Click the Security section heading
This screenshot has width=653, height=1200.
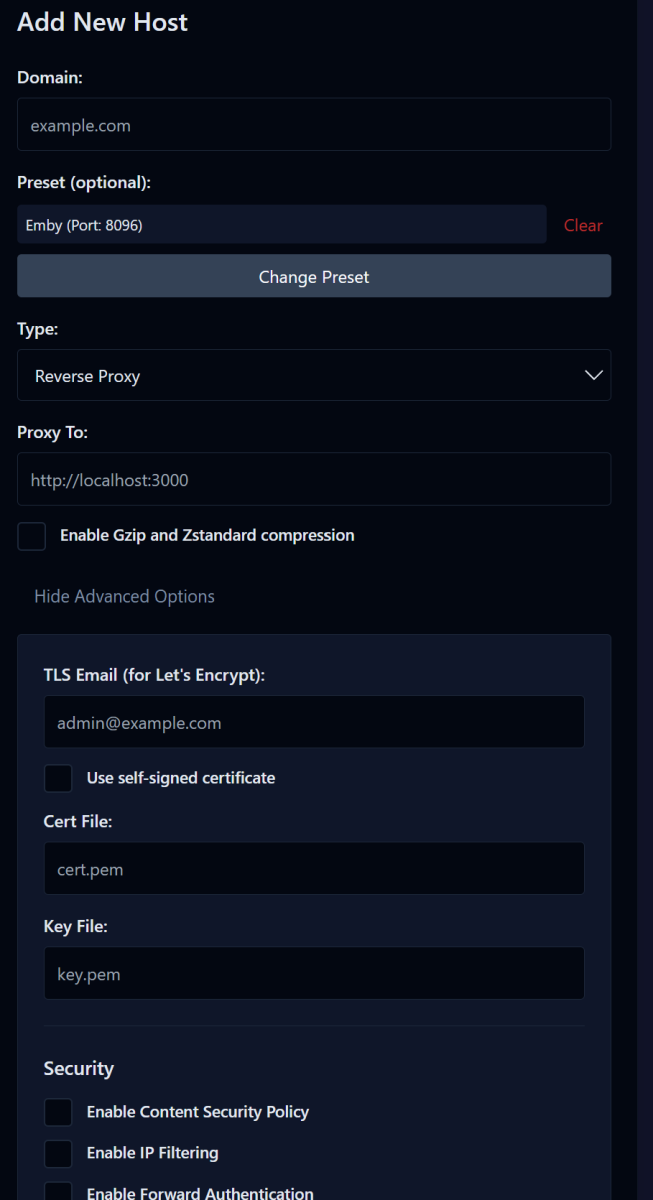click(79, 1068)
